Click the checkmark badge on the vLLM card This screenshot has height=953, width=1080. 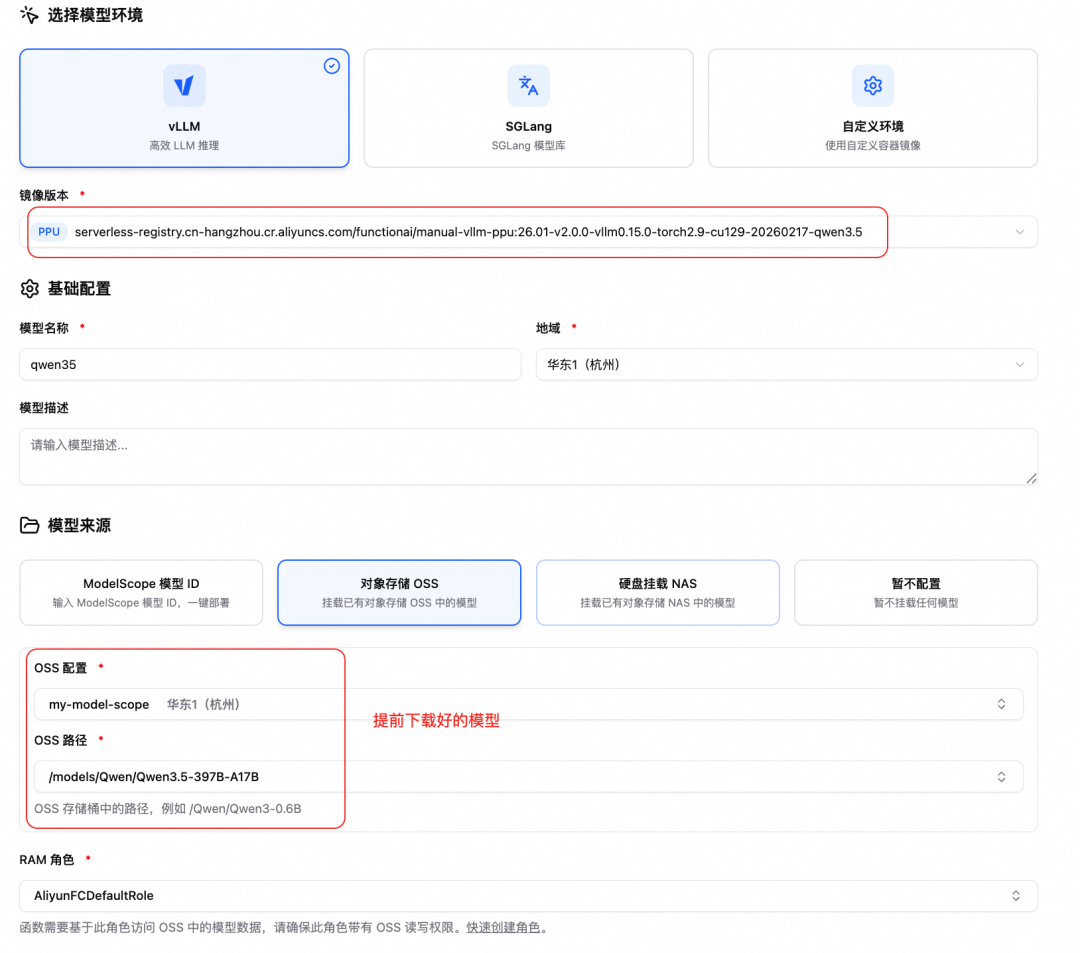(331, 65)
